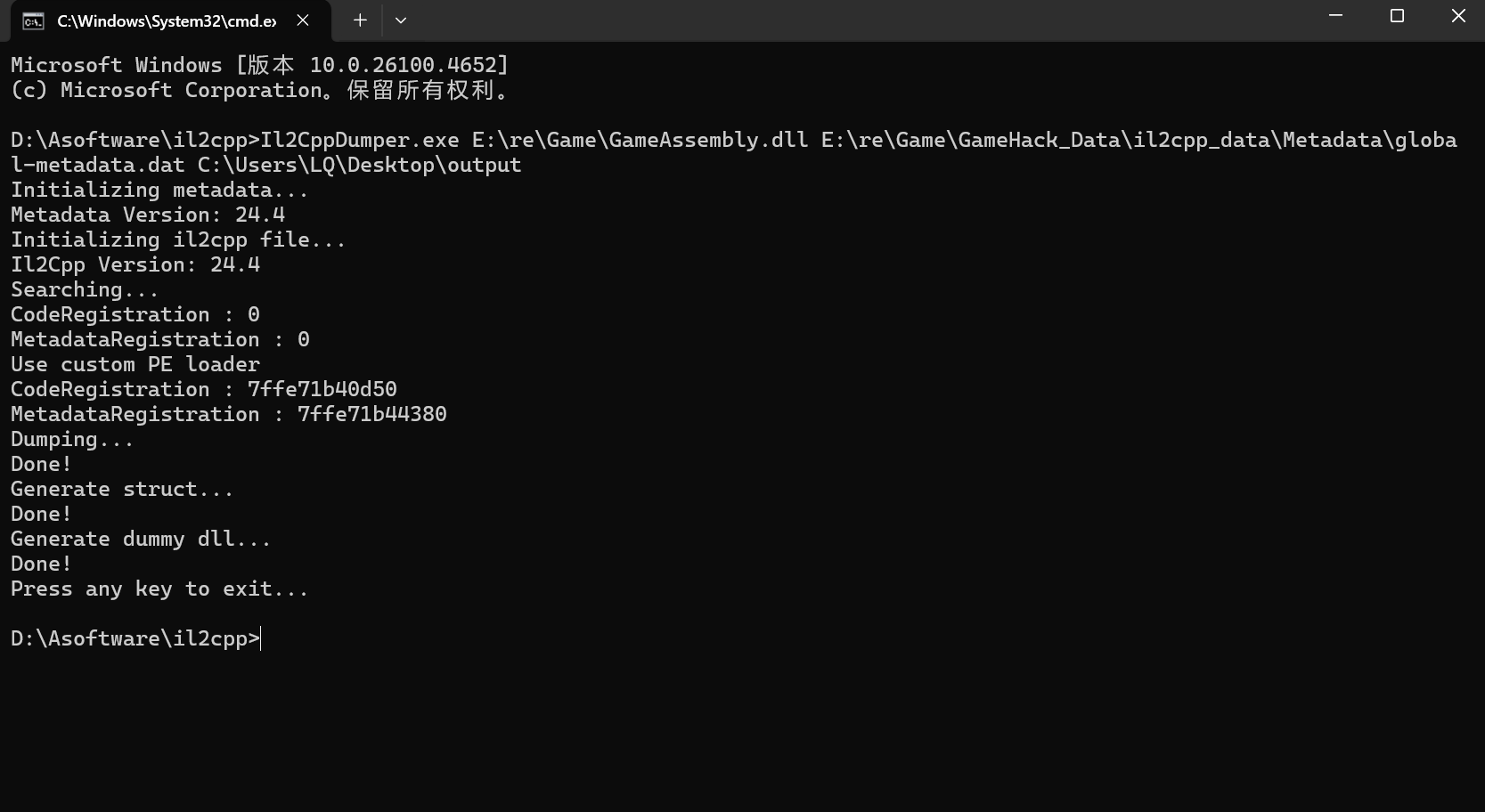
Task: Click the Generate dummy dll... line
Action: tap(141, 539)
